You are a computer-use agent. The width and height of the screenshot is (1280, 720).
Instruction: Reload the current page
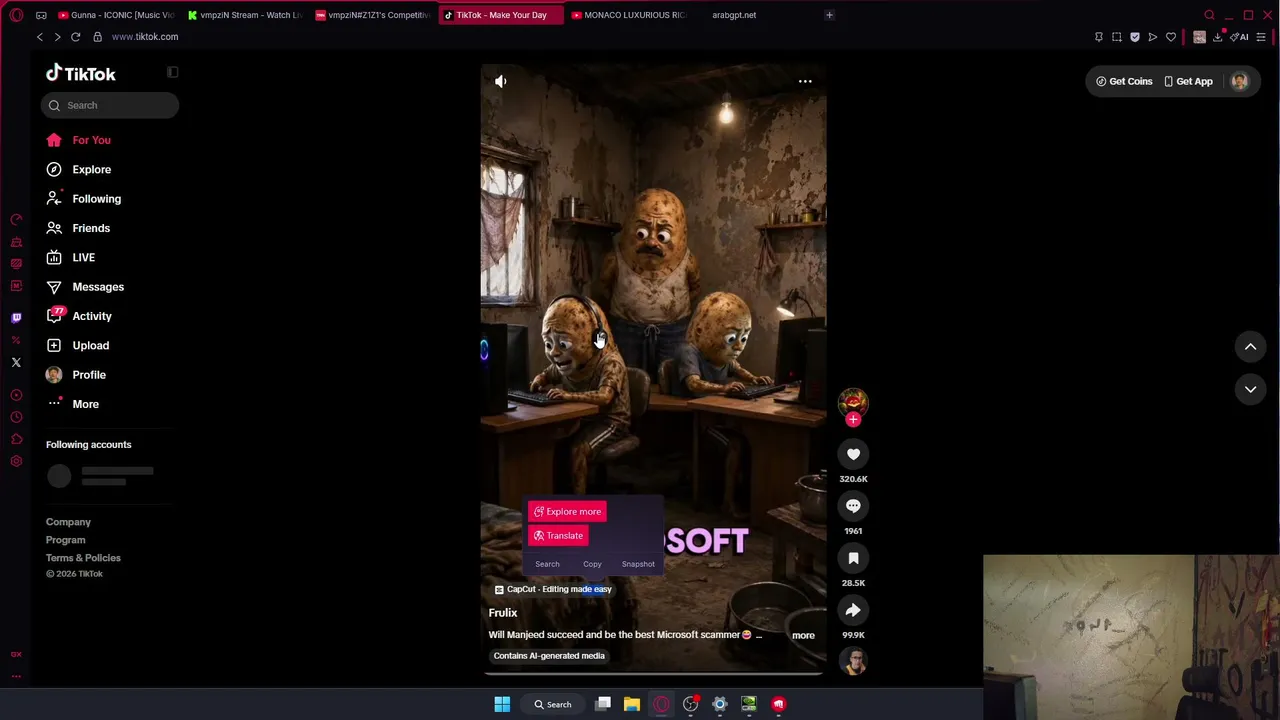tap(75, 37)
